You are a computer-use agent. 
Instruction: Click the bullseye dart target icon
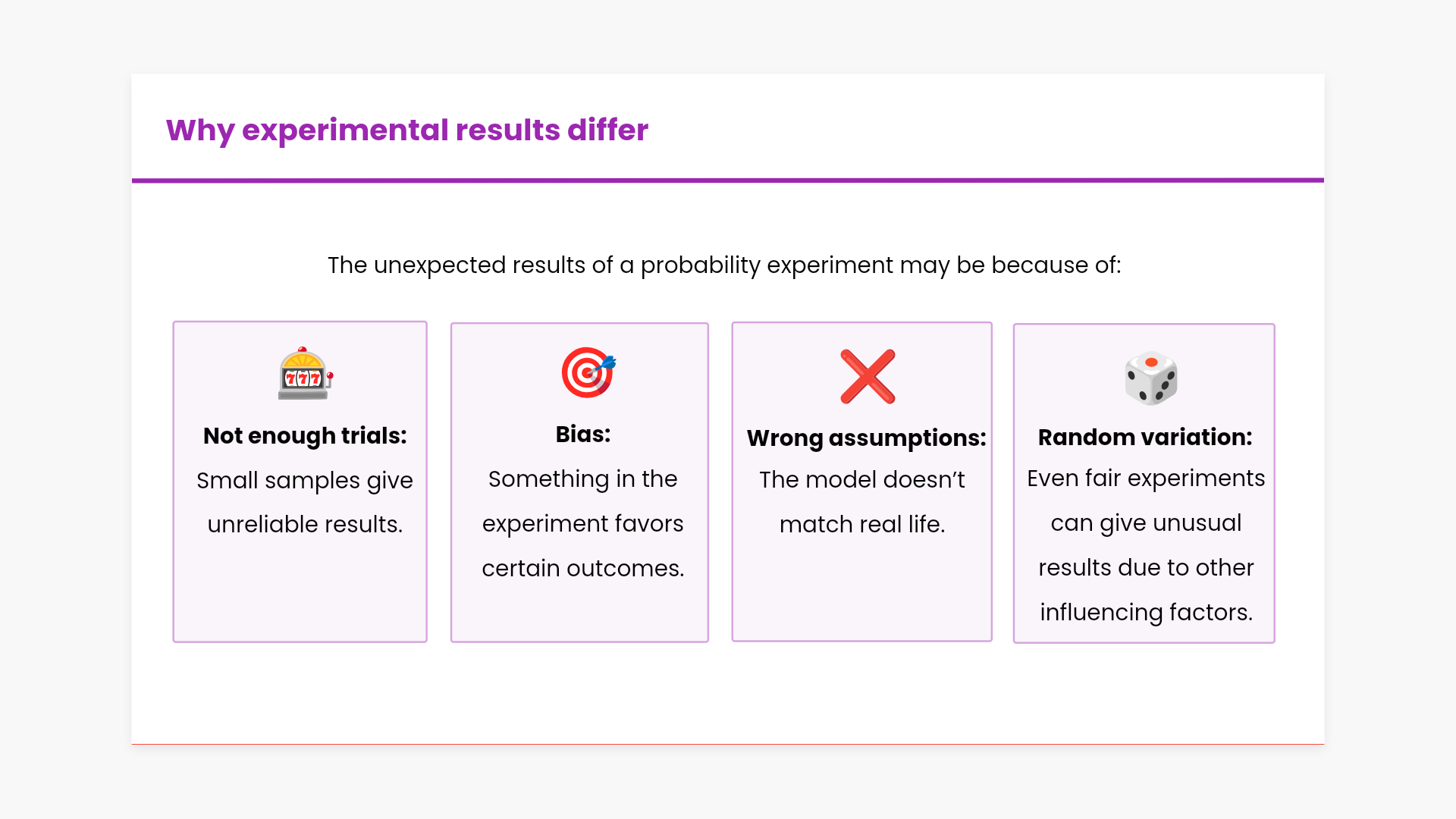point(588,372)
